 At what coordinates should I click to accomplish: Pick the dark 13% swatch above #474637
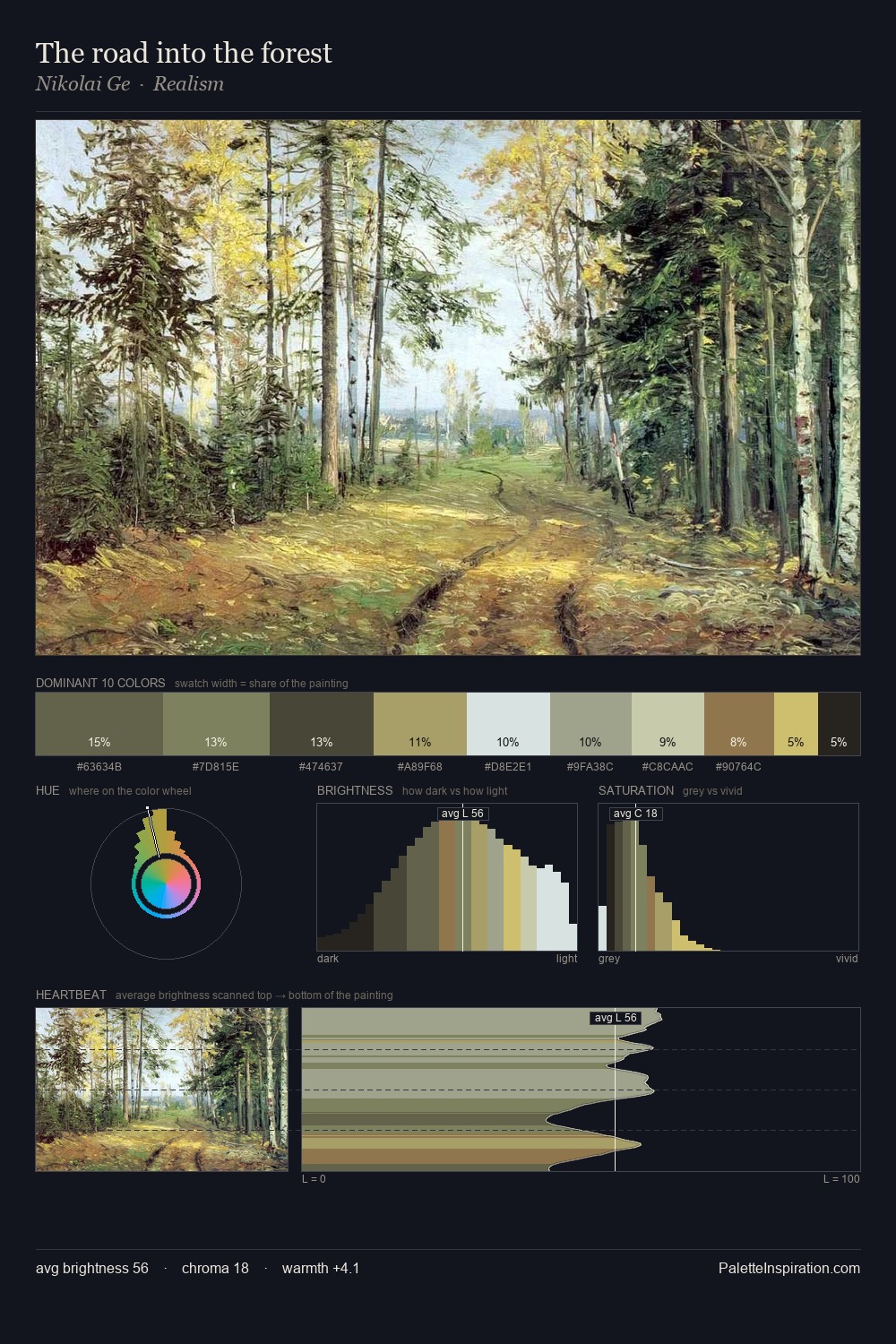pyautogui.click(x=322, y=723)
